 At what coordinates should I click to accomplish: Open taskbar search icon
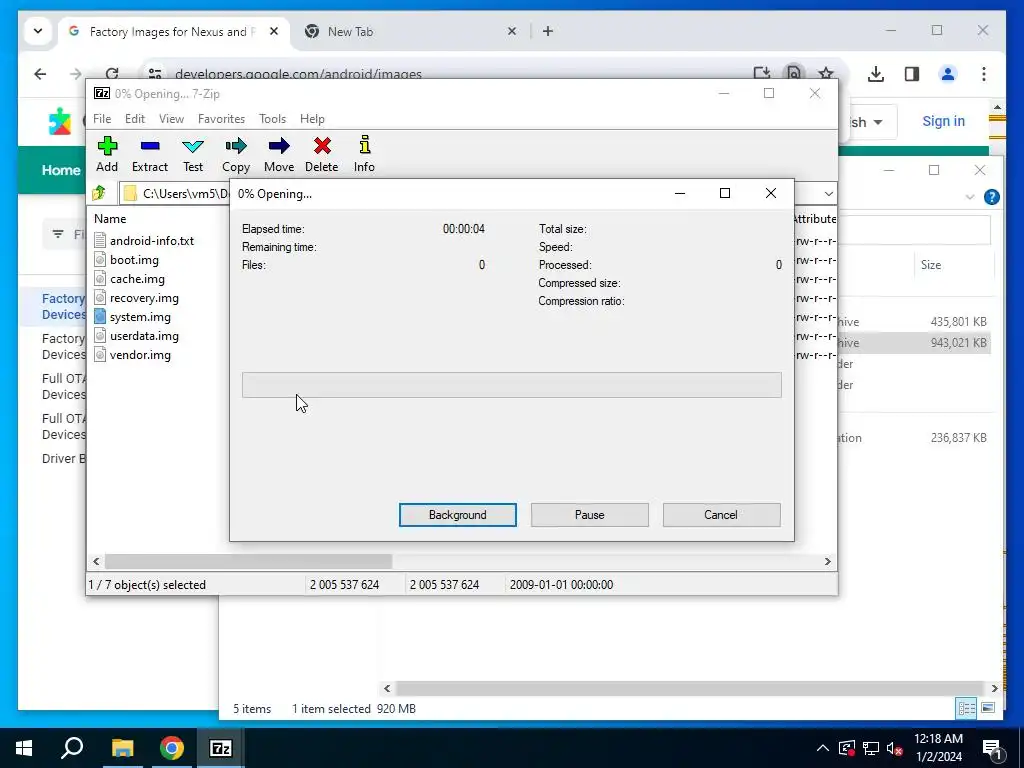point(72,748)
